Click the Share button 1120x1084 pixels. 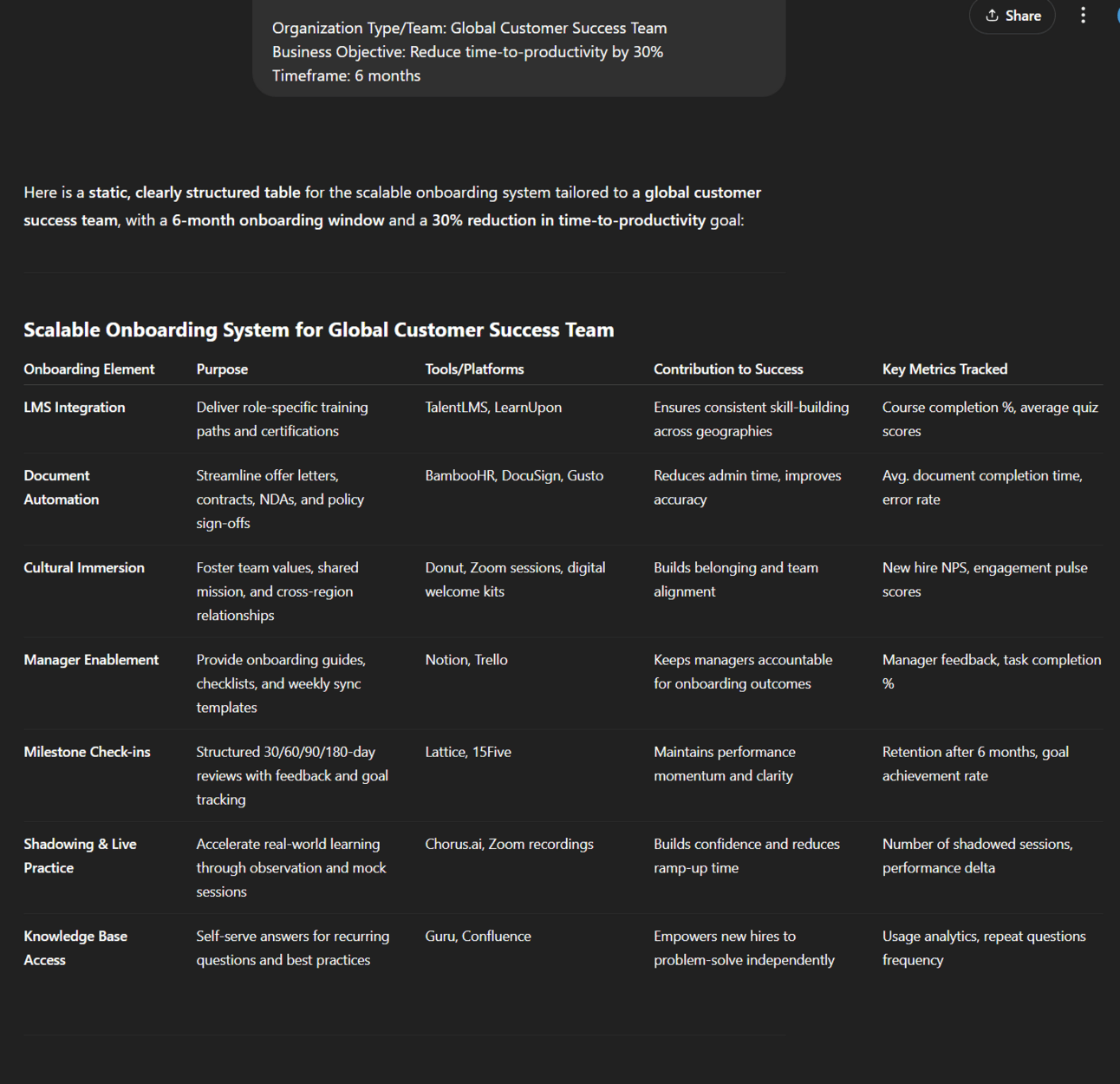[x=1012, y=16]
